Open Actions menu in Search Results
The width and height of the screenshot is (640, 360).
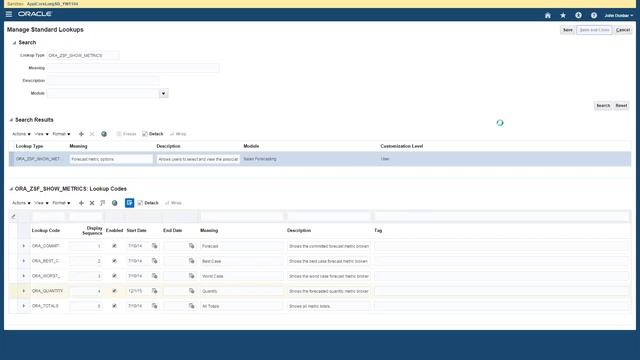pyautogui.click(x=21, y=134)
